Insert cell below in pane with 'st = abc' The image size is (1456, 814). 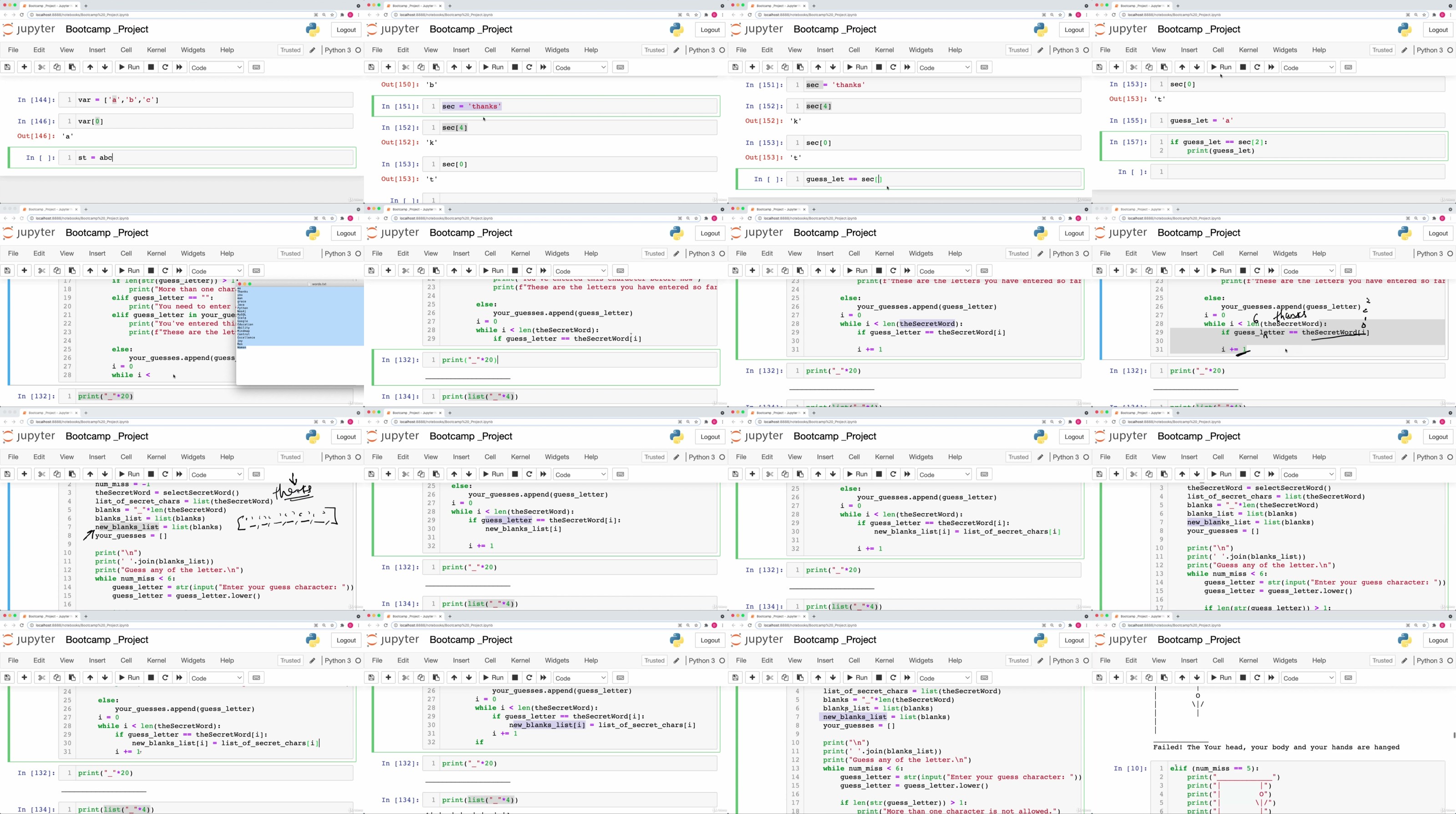[x=24, y=67]
